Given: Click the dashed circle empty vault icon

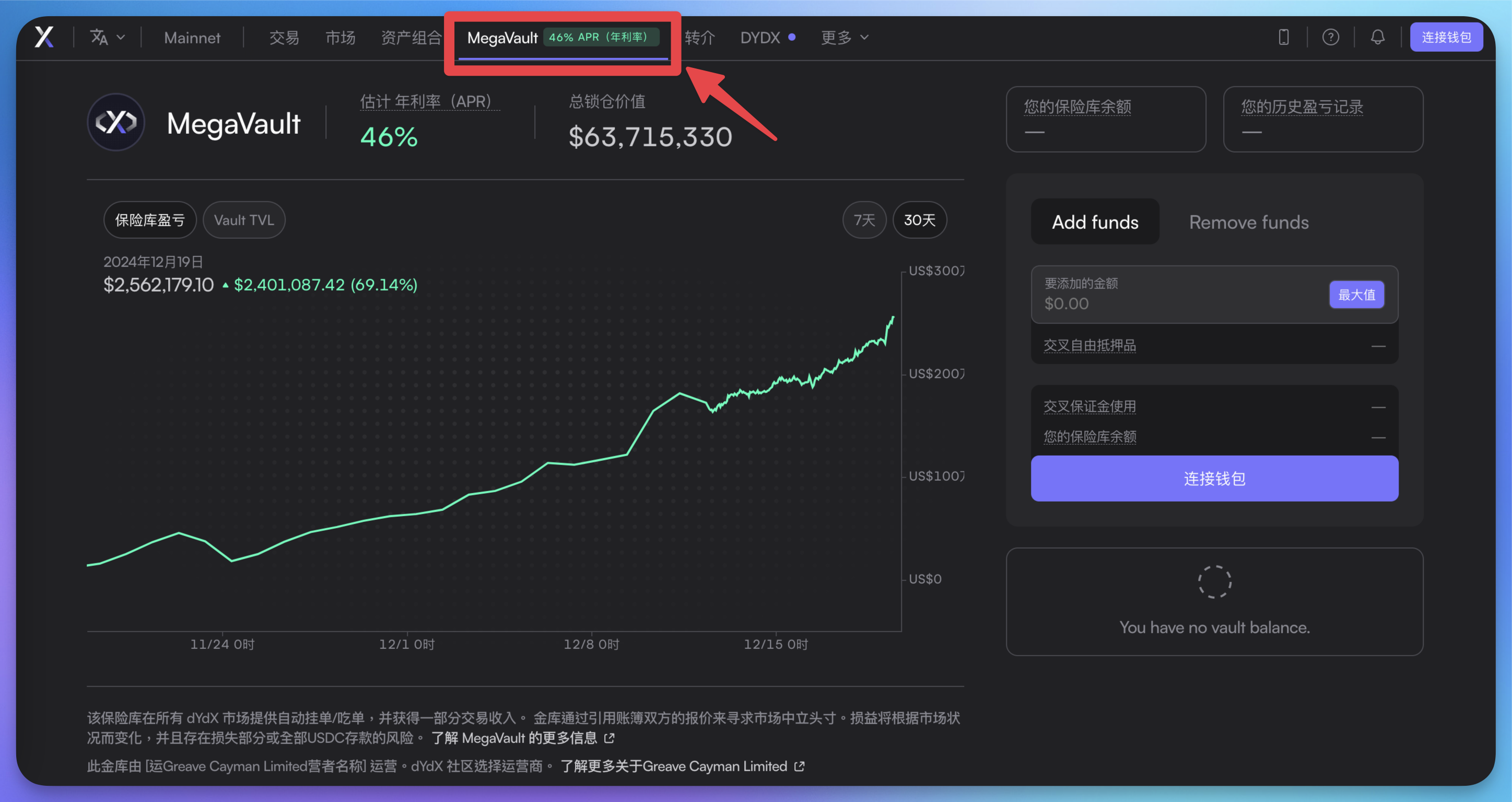Looking at the screenshot, I should pos(1214,582).
